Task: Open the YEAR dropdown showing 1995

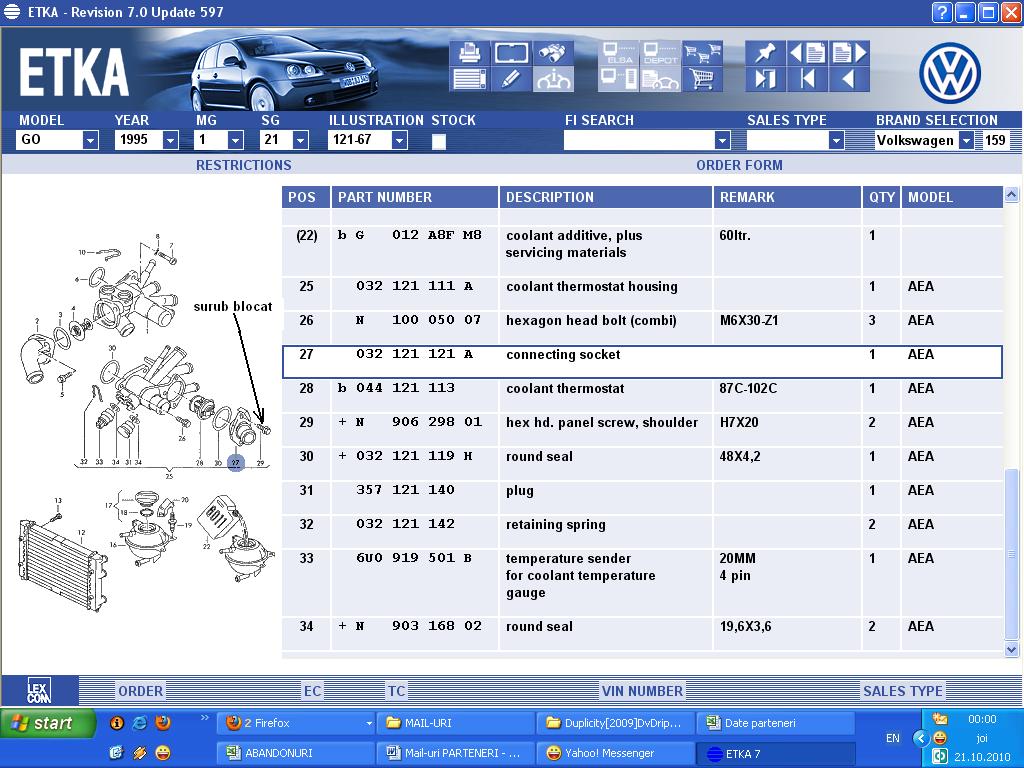Action: [170, 140]
